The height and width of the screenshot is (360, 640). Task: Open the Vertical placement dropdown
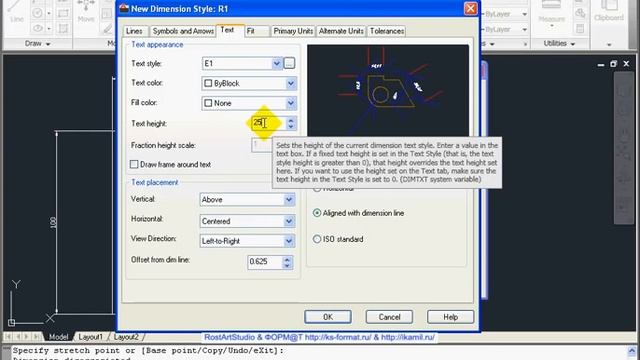[x=289, y=200]
